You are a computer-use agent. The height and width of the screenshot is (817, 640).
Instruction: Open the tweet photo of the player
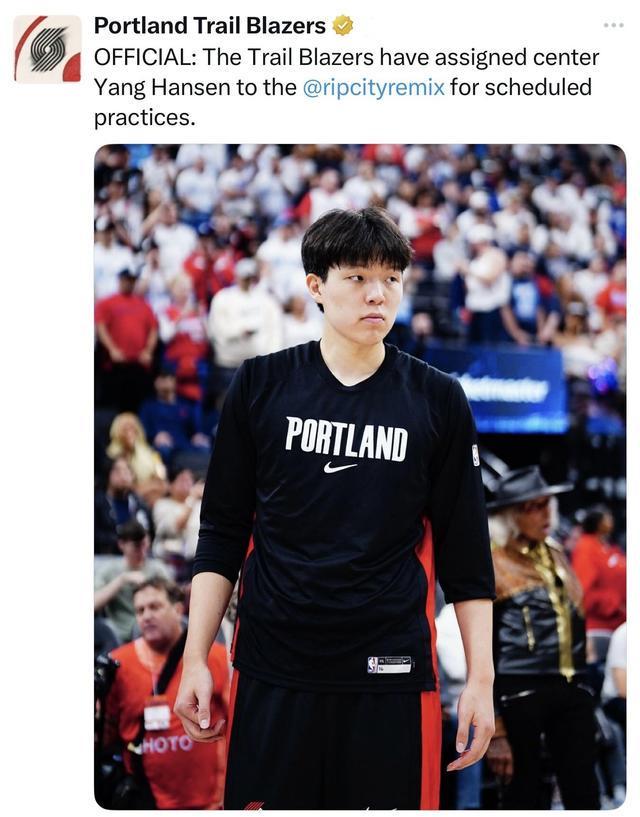(x=360, y=476)
